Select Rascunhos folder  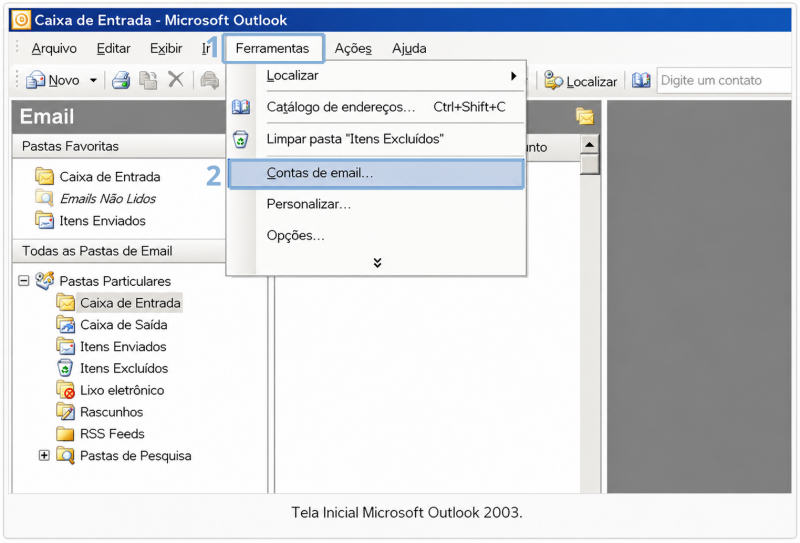111,412
